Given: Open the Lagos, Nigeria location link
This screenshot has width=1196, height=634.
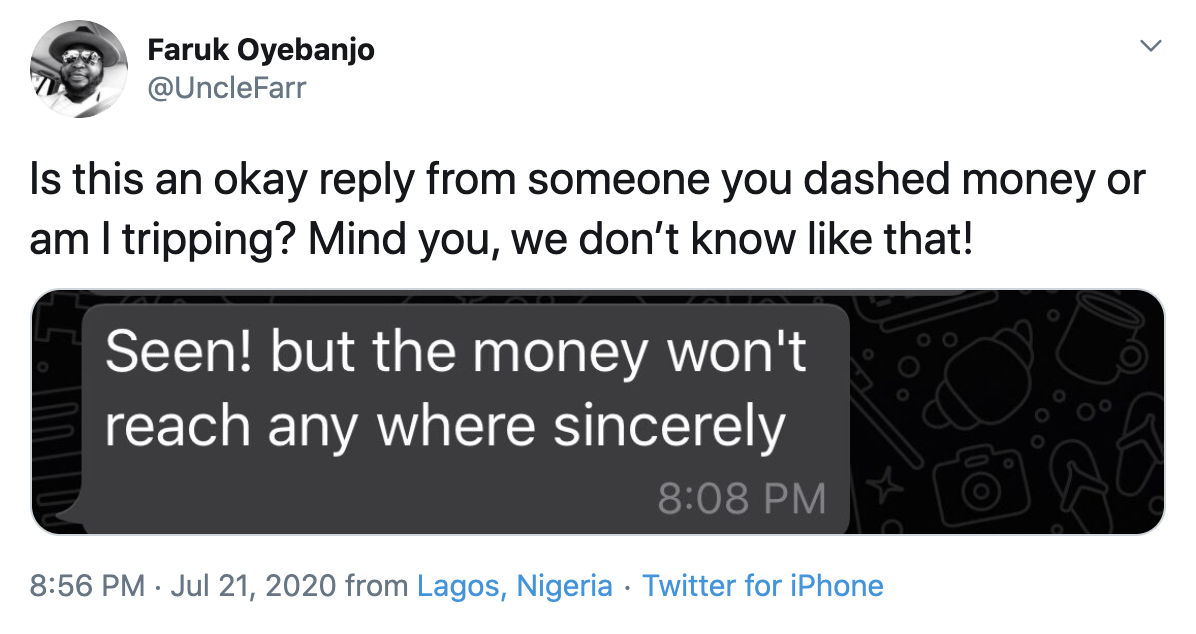Looking at the screenshot, I should point(514,585).
